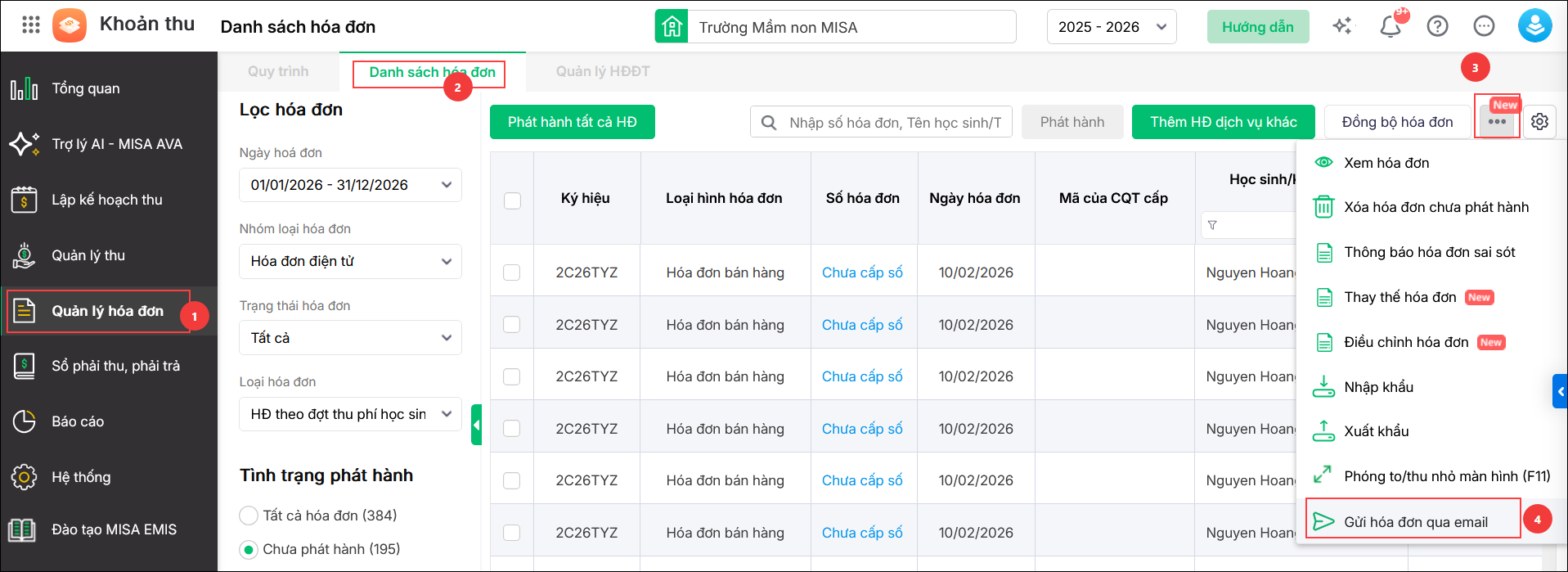Open the chat bubble ellipsis icon in header

coord(1484,26)
